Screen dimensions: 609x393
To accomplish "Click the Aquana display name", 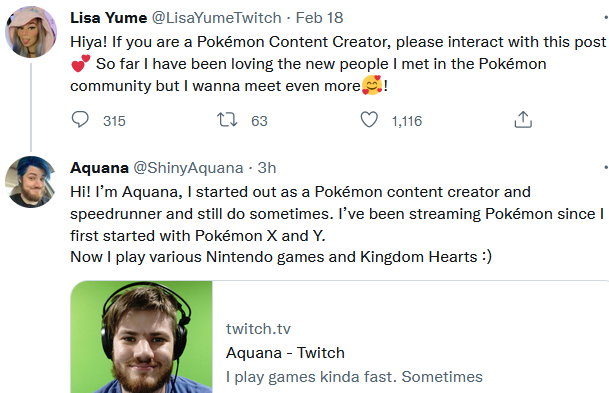I will tap(99, 168).
